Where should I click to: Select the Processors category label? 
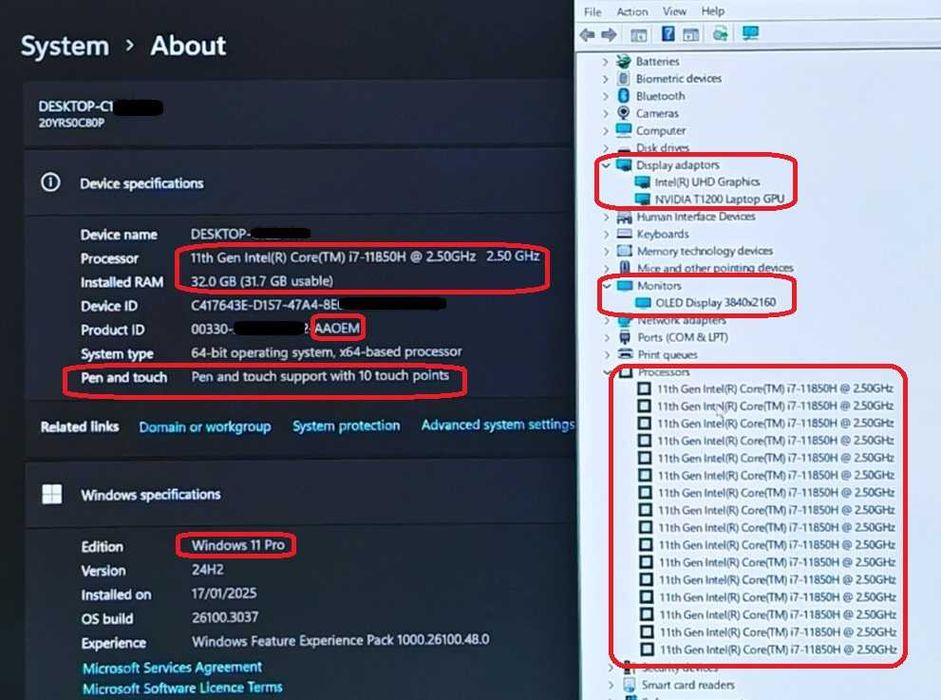click(664, 372)
